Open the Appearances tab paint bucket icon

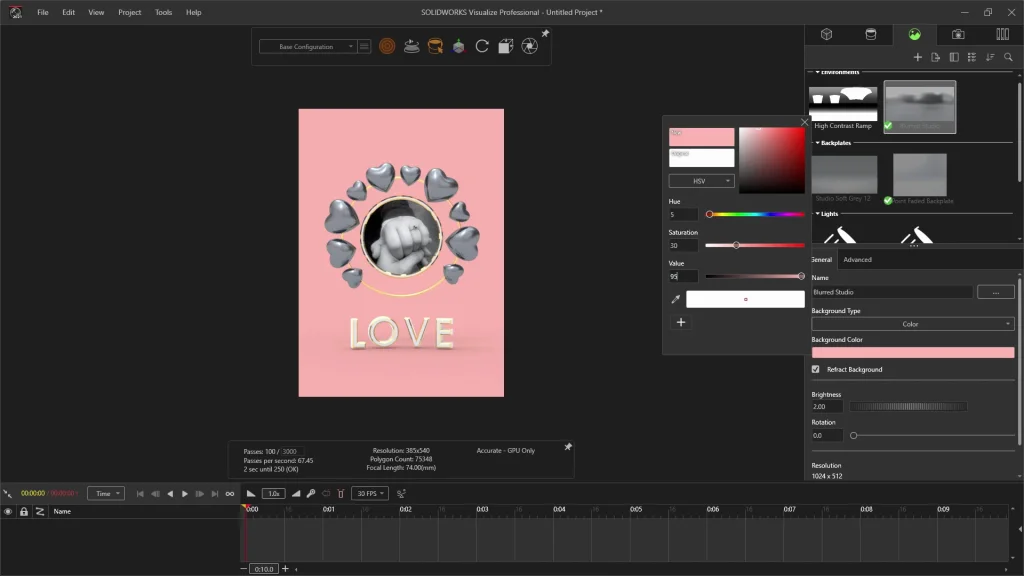click(x=870, y=34)
